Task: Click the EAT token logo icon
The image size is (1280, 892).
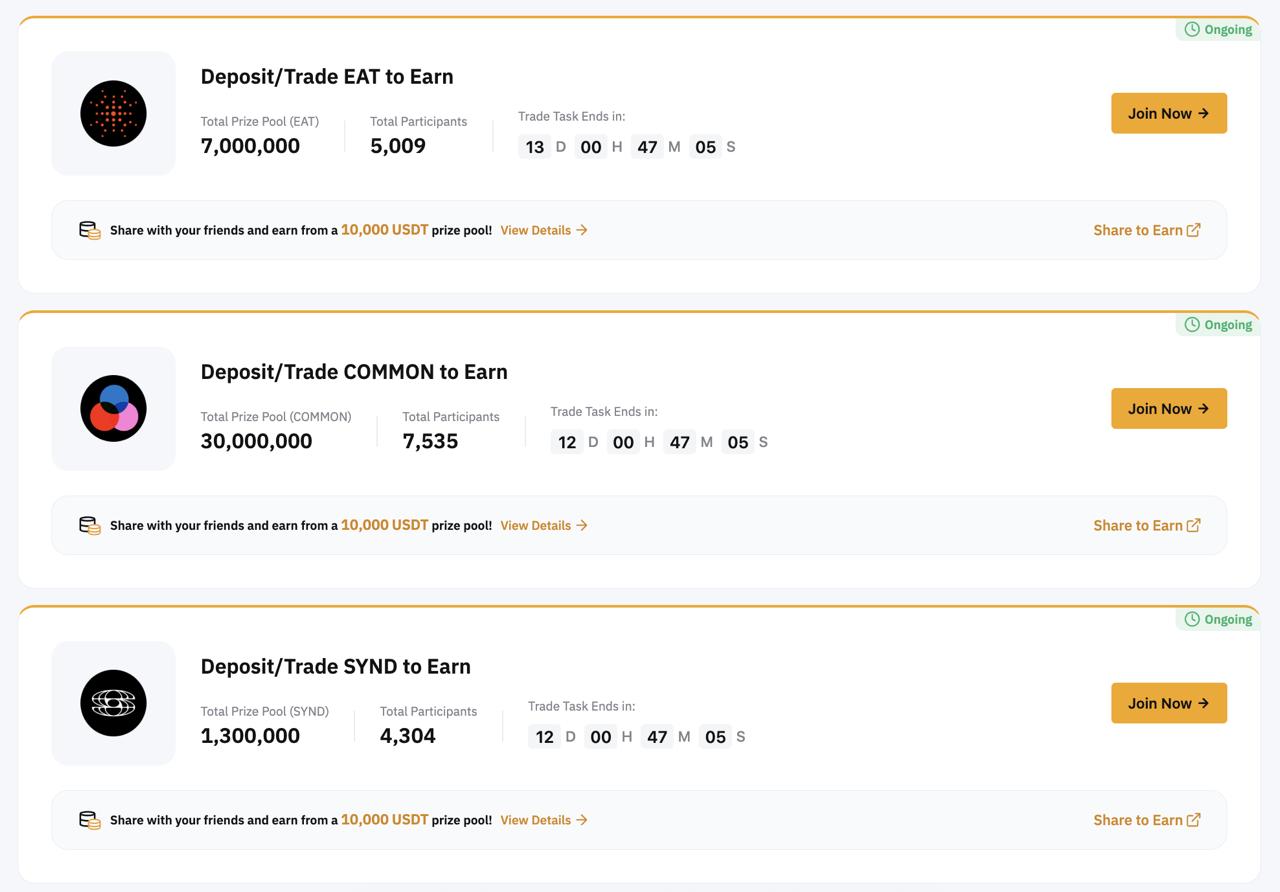Action: (113, 114)
